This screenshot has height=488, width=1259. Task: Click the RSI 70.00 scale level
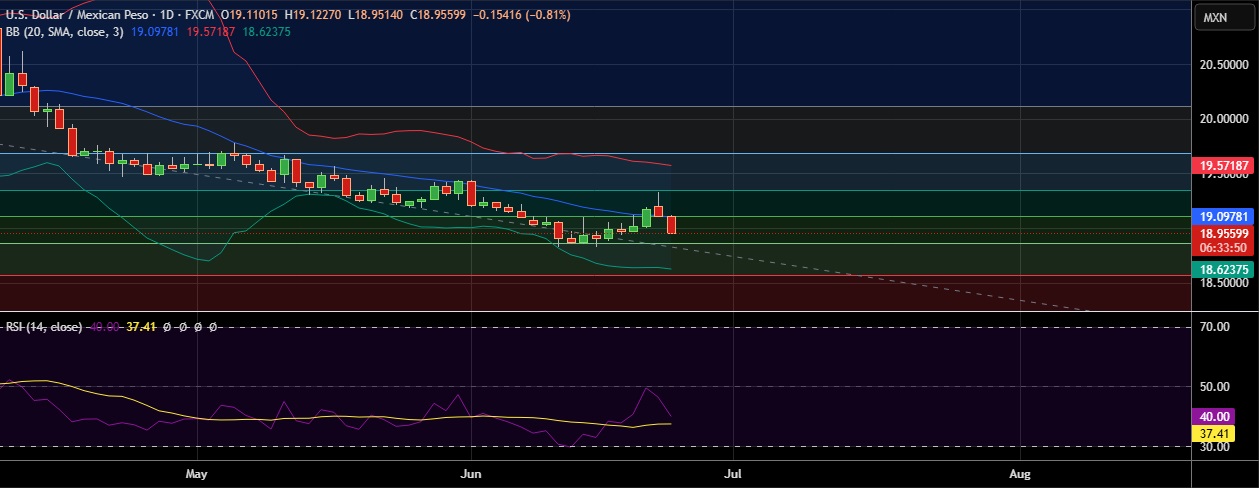[1215, 326]
